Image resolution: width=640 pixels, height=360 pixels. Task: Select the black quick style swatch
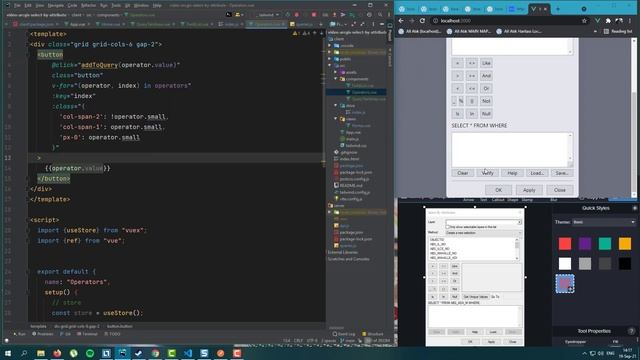[625, 264]
